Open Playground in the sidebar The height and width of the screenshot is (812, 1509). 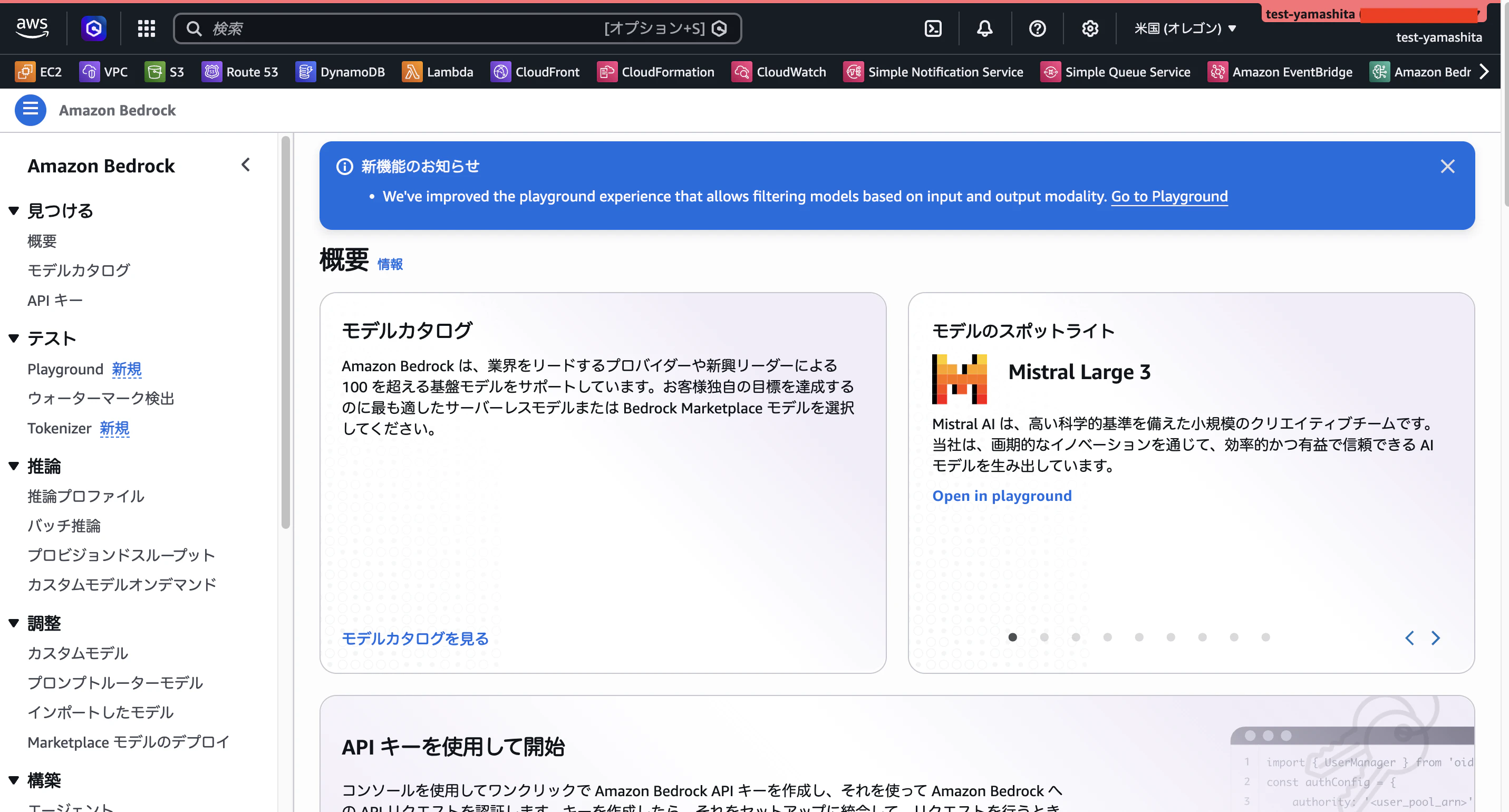65,369
